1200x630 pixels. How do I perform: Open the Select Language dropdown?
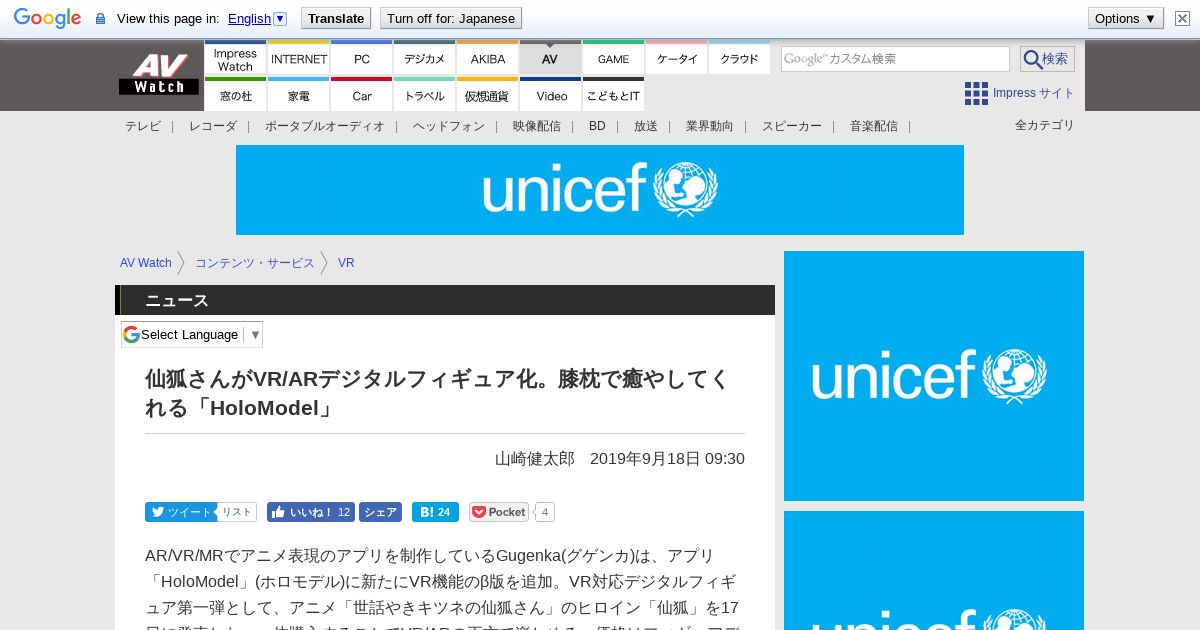(192, 335)
